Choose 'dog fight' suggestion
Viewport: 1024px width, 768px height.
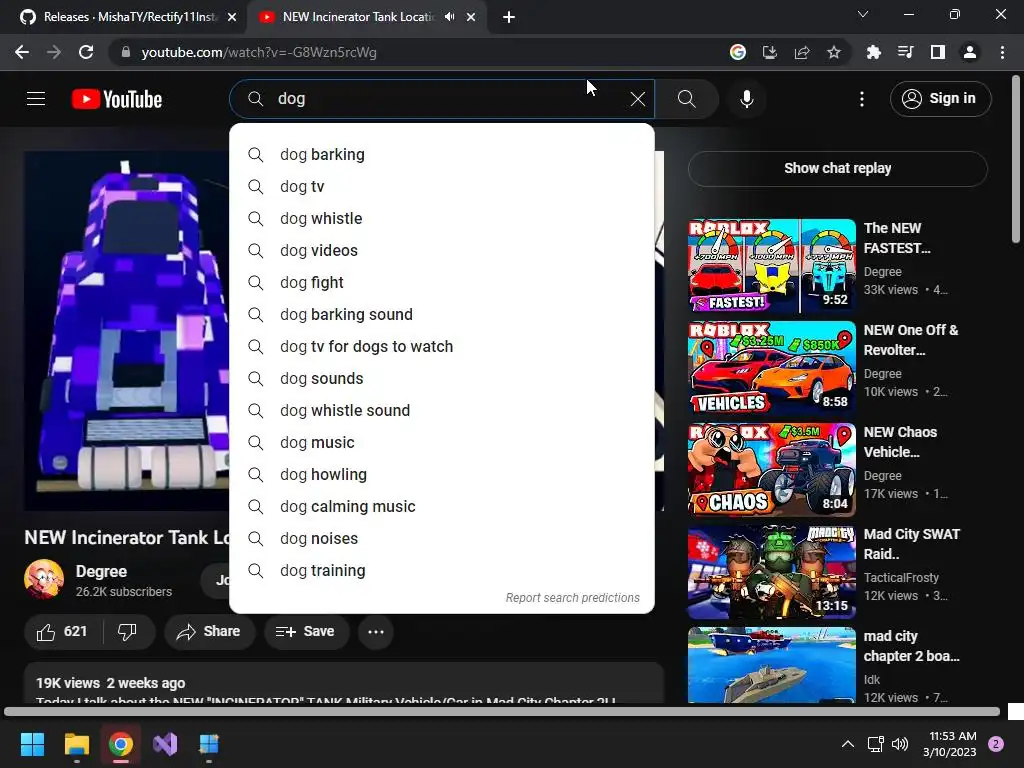(x=441, y=283)
